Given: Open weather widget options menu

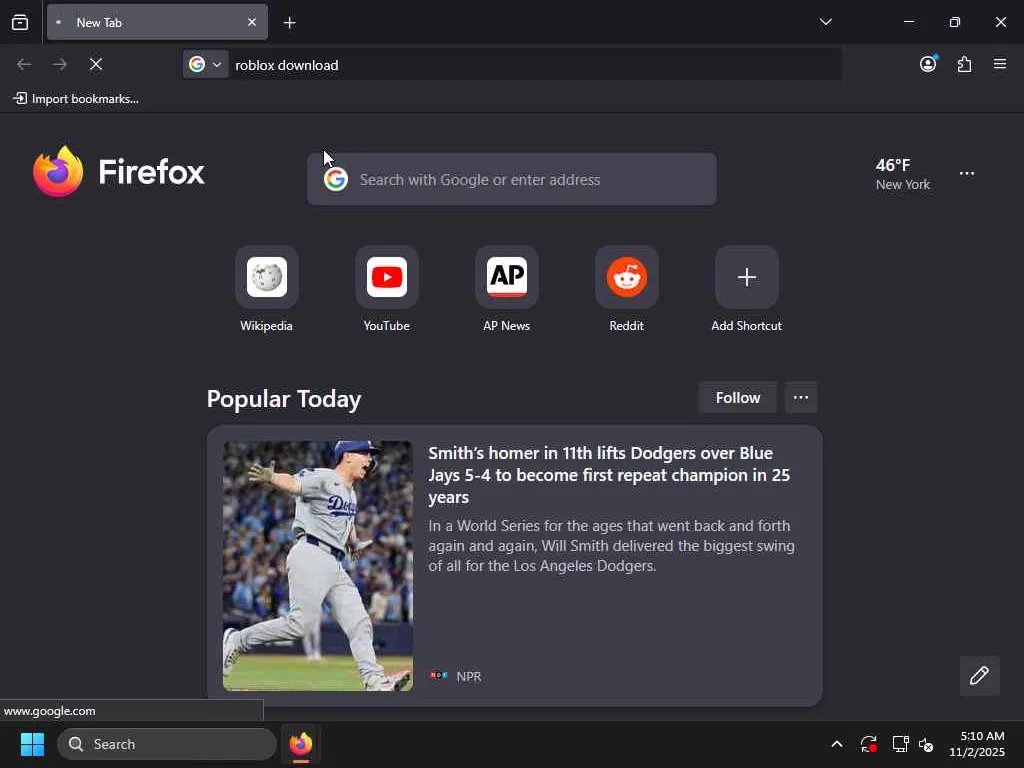Looking at the screenshot, I should click(967, 174).
